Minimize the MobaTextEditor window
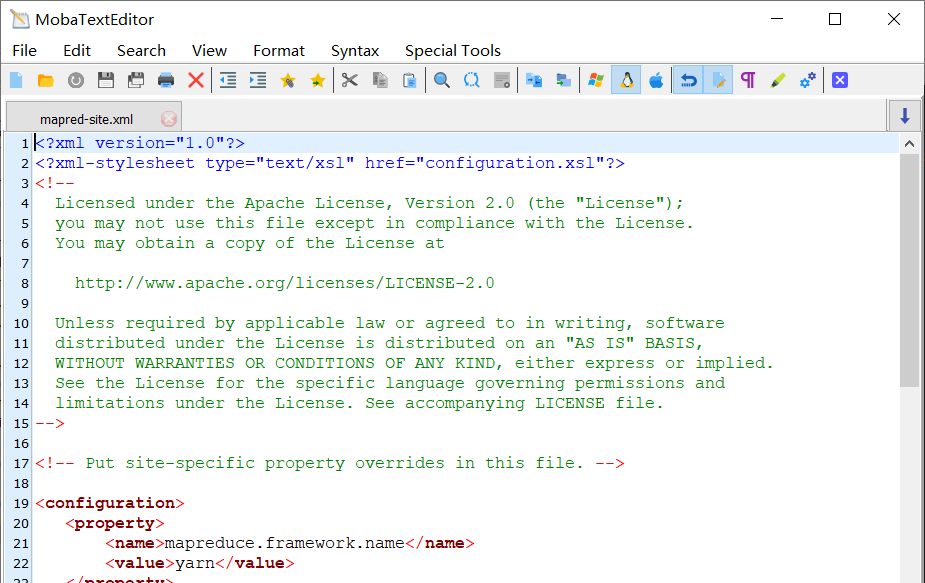 coord(777,19)
